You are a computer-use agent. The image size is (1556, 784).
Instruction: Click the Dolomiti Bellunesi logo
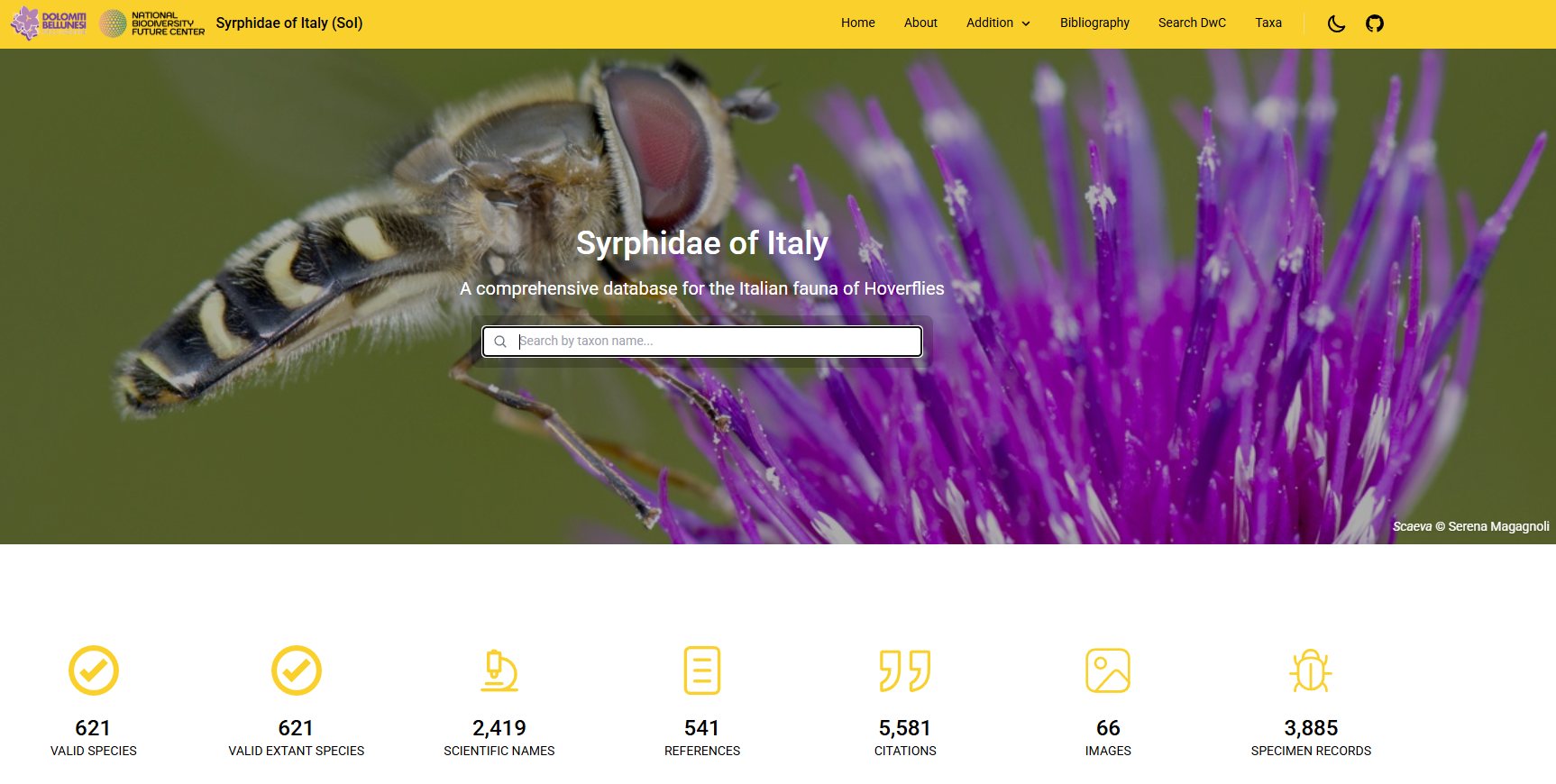tap(49, 23)
